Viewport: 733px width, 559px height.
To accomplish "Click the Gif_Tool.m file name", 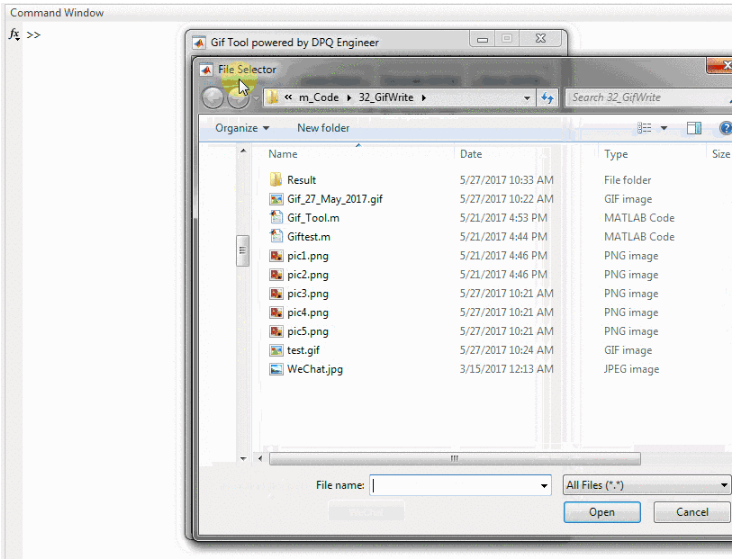I will point(313,218).
